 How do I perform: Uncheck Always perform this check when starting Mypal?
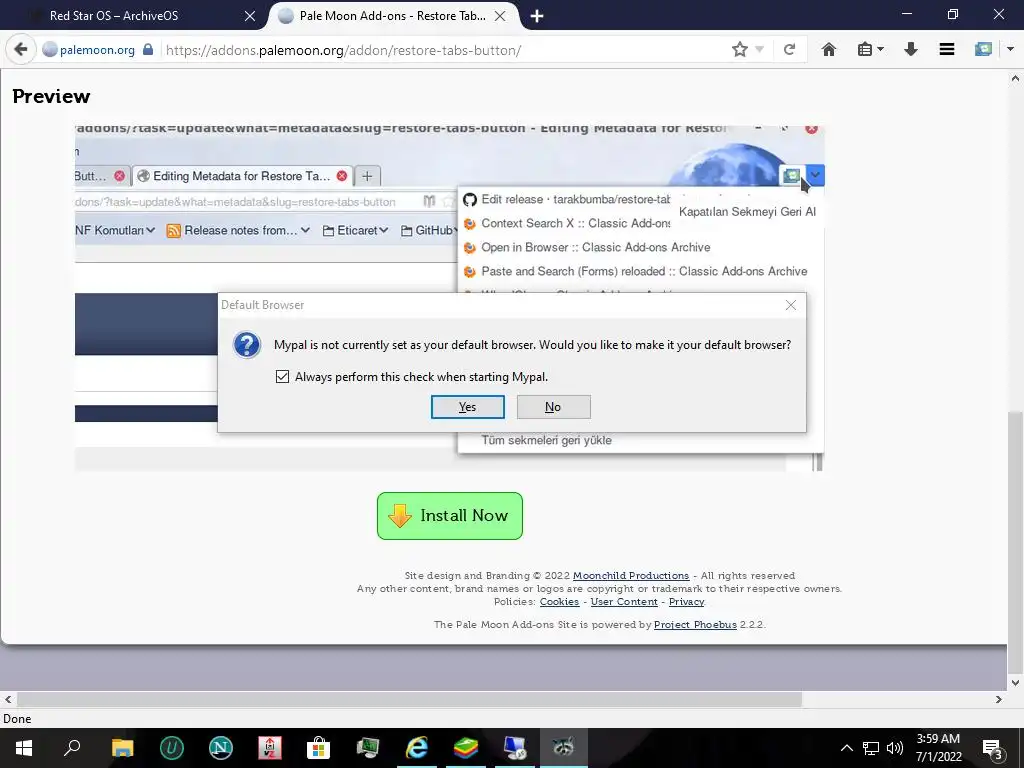point(282,377)
